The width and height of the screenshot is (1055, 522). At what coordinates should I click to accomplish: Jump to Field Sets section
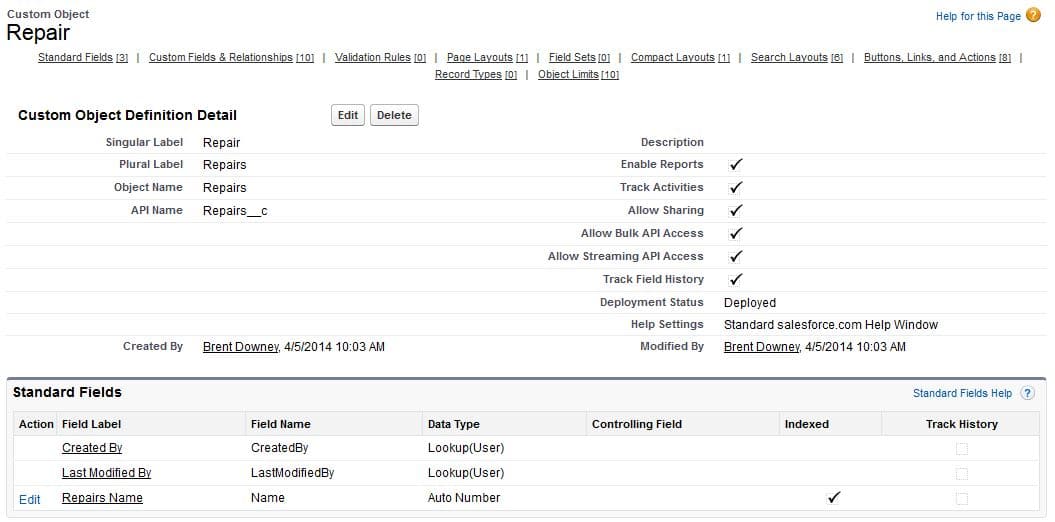tap(572, 58)
